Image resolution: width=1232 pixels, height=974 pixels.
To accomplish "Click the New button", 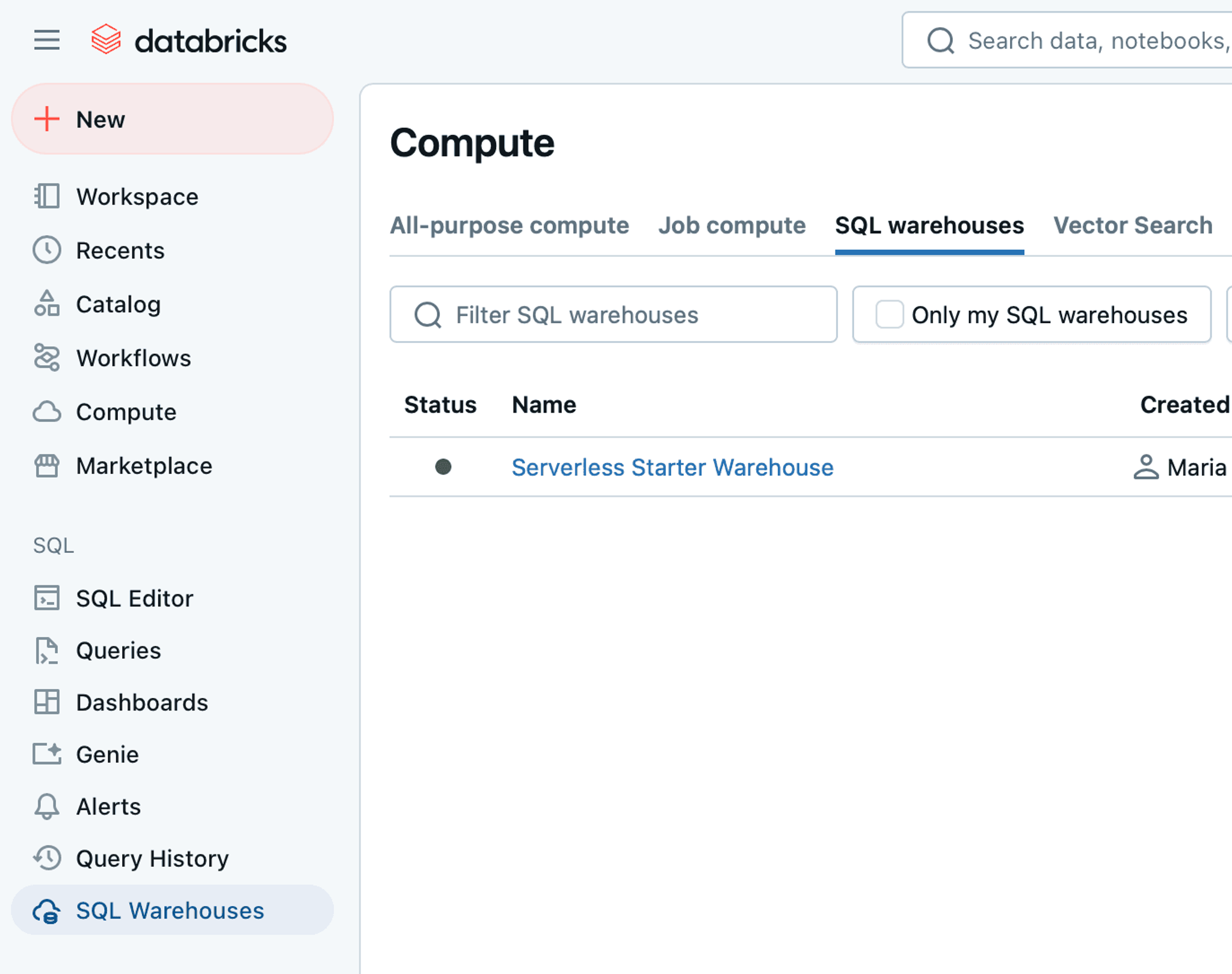I will click(172, 119).
